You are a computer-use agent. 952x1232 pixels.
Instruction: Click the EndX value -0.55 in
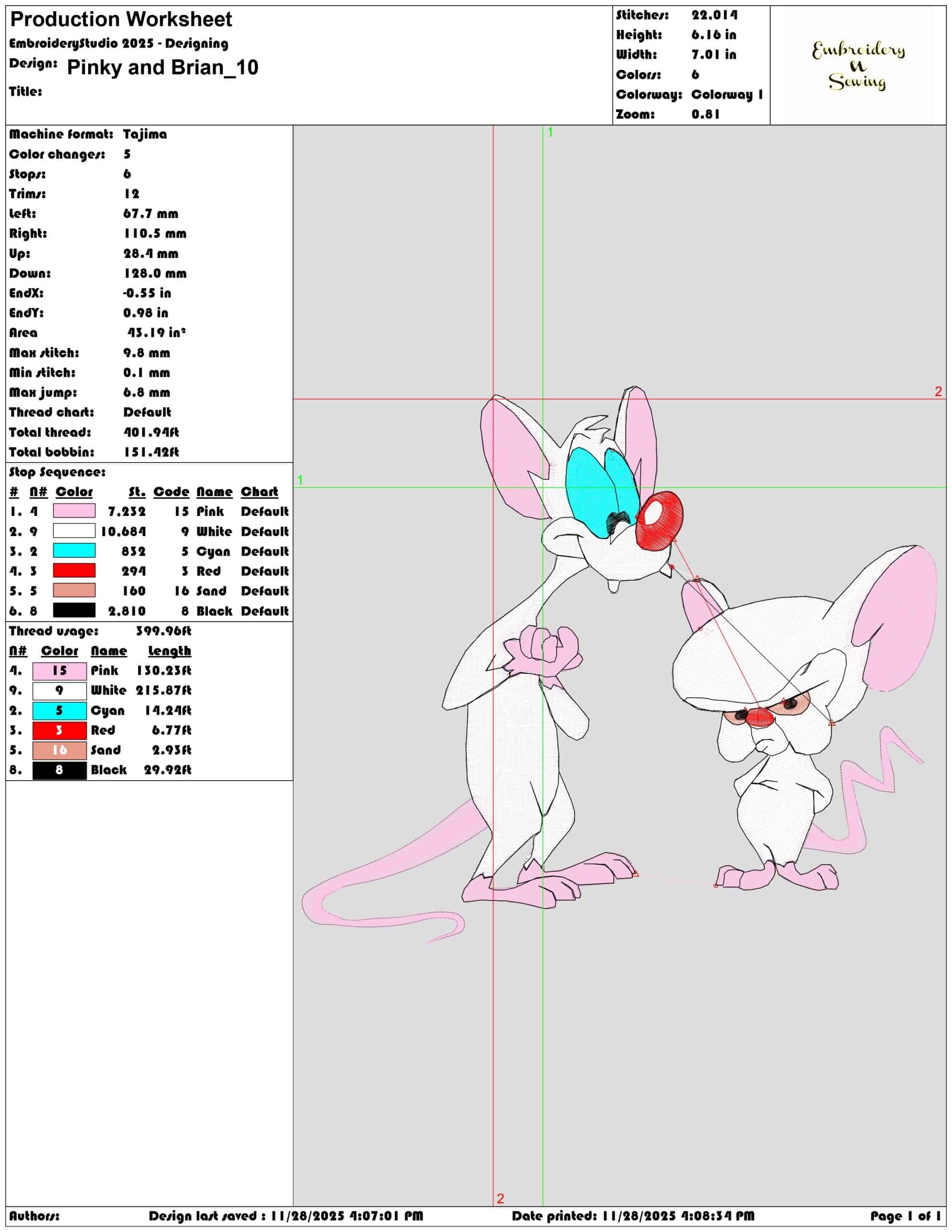click(147, 294)
